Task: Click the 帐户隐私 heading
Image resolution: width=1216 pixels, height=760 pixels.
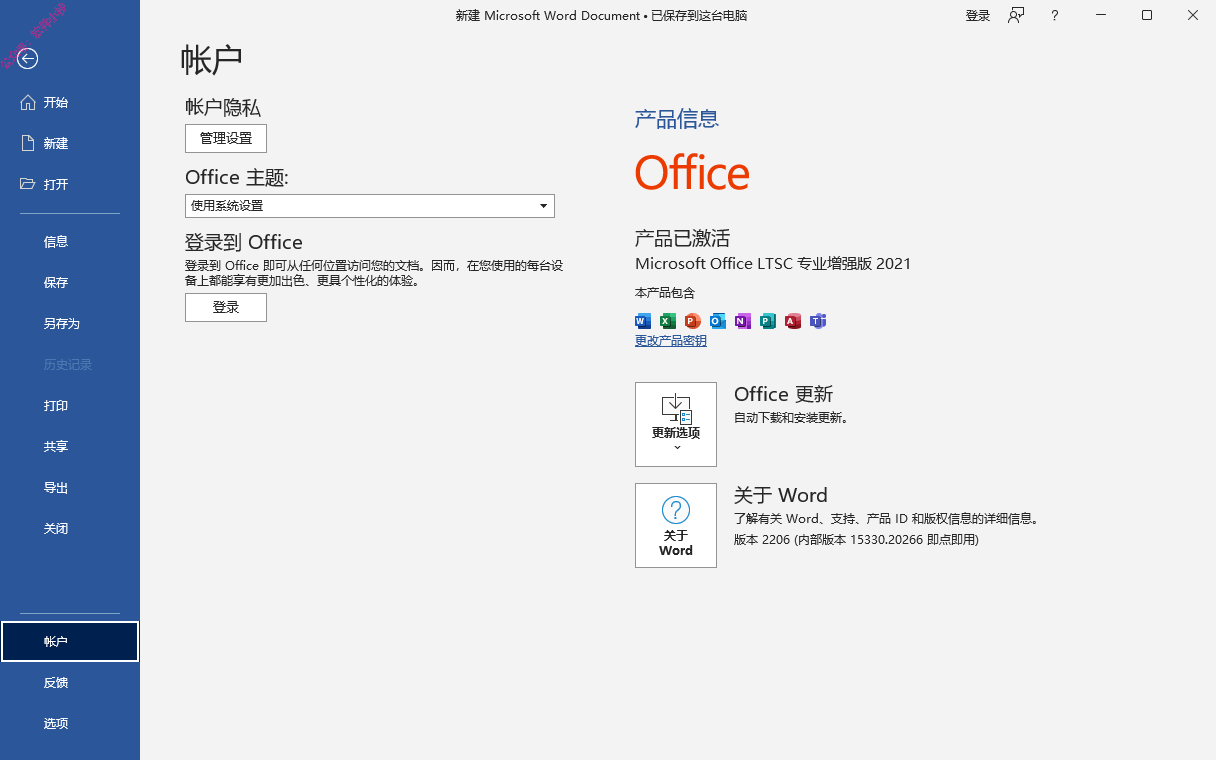Action: (223, 107)
